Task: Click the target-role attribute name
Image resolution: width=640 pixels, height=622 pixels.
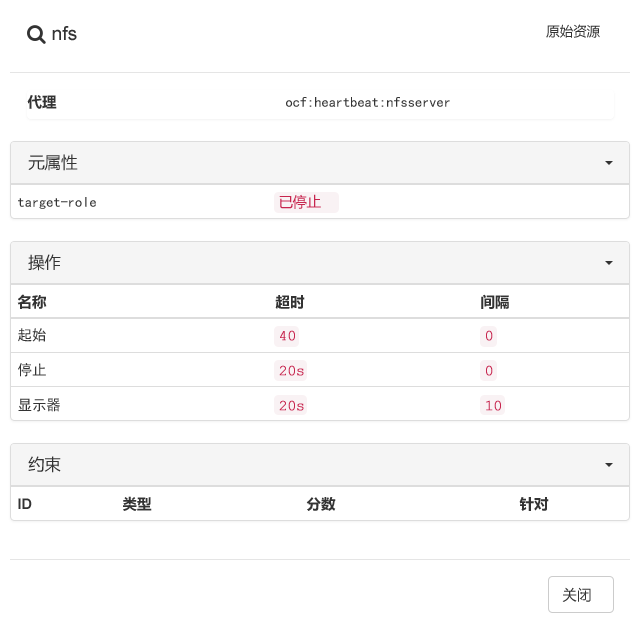Action: coord(57,202)
